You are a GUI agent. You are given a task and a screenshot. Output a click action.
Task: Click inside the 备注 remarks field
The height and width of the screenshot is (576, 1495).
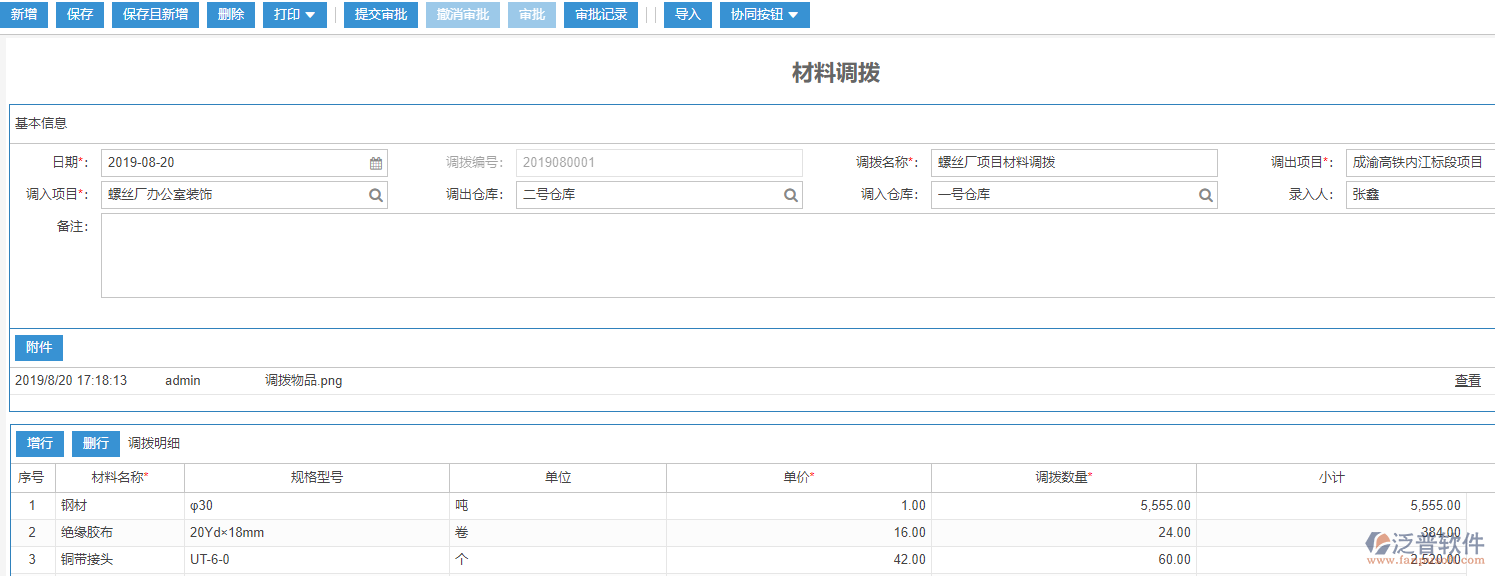pos(400,255)
